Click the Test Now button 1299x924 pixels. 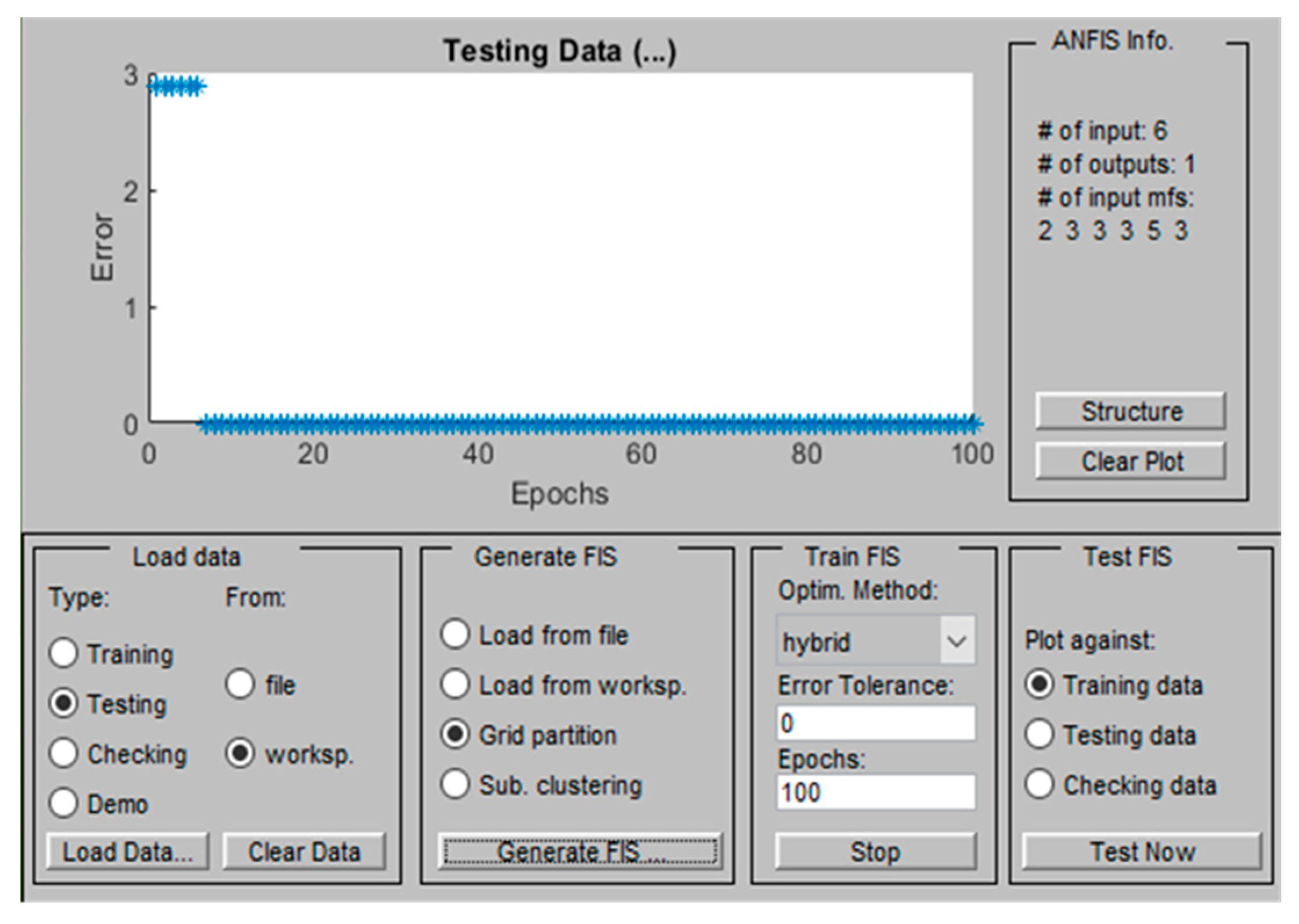tap(1141, 851)
